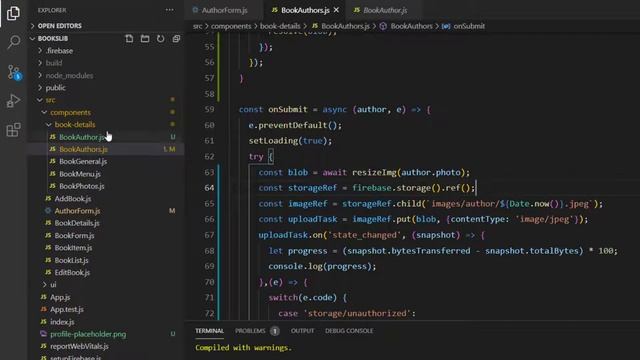
Task: Click line number 59 in the gutter
Action: tap(209, 109)
